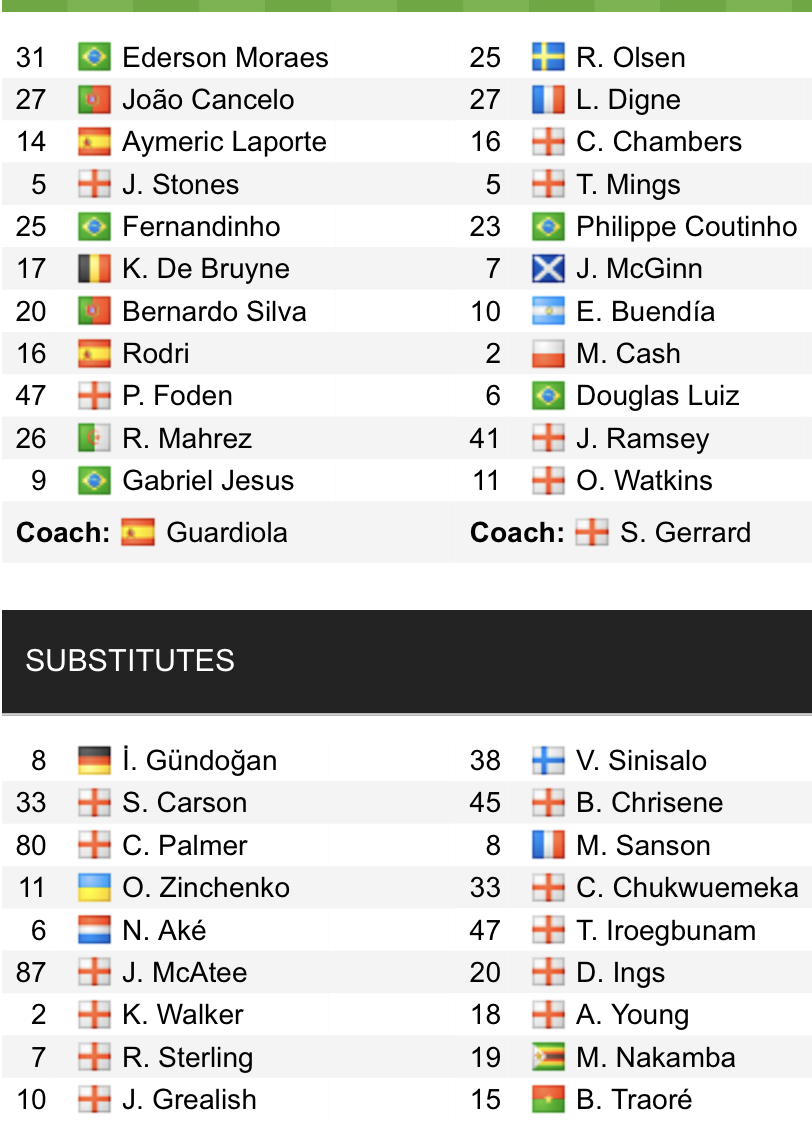Click the Argentina flag beside E. Buendía
This screenshot has height=1139, width=812.
tap(548, 311)
